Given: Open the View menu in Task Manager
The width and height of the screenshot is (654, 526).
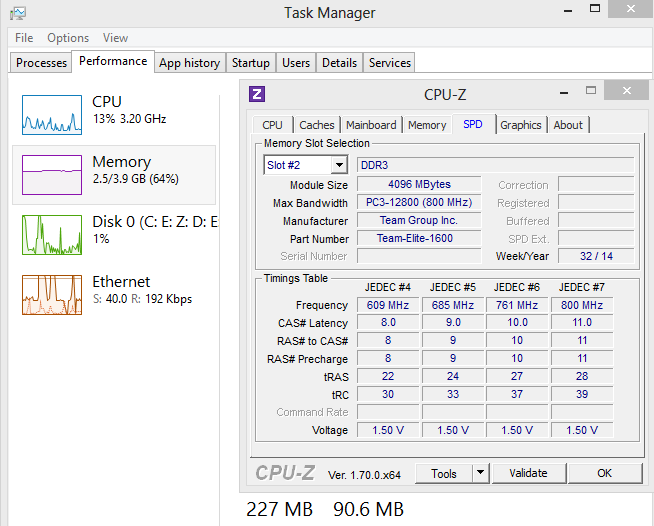Looking at the screenshot, I should click(x=116, y=38).
